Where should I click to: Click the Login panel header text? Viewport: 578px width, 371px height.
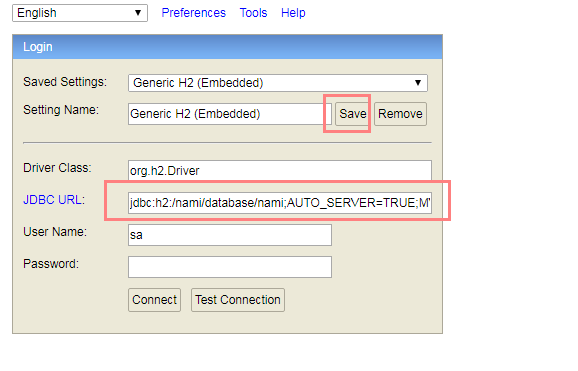pos(38,47)
